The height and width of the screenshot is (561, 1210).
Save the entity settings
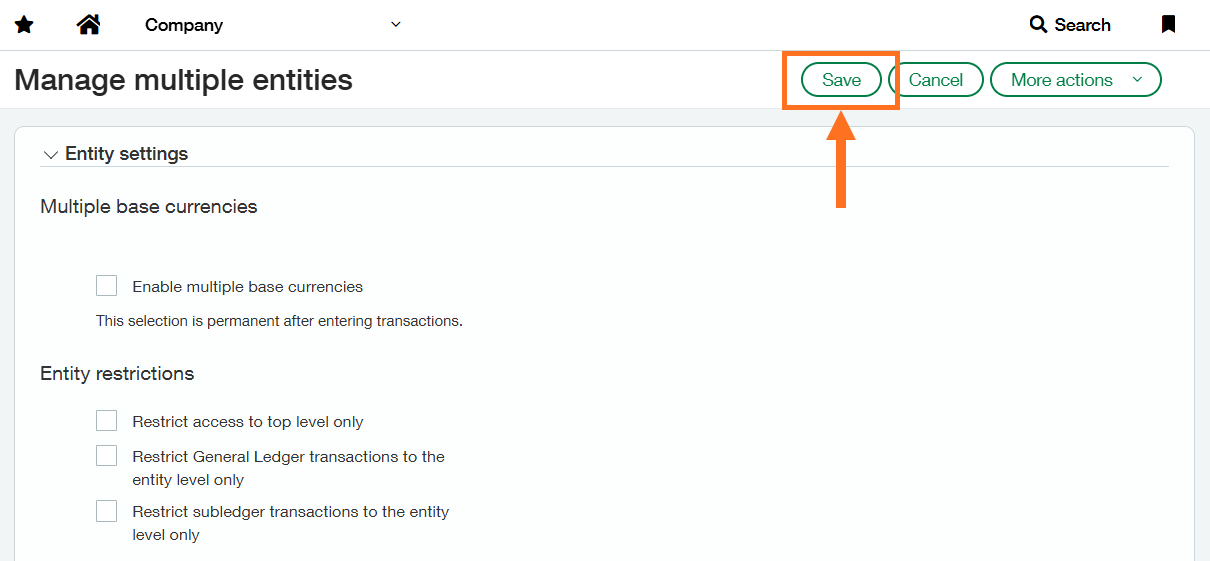841,80
